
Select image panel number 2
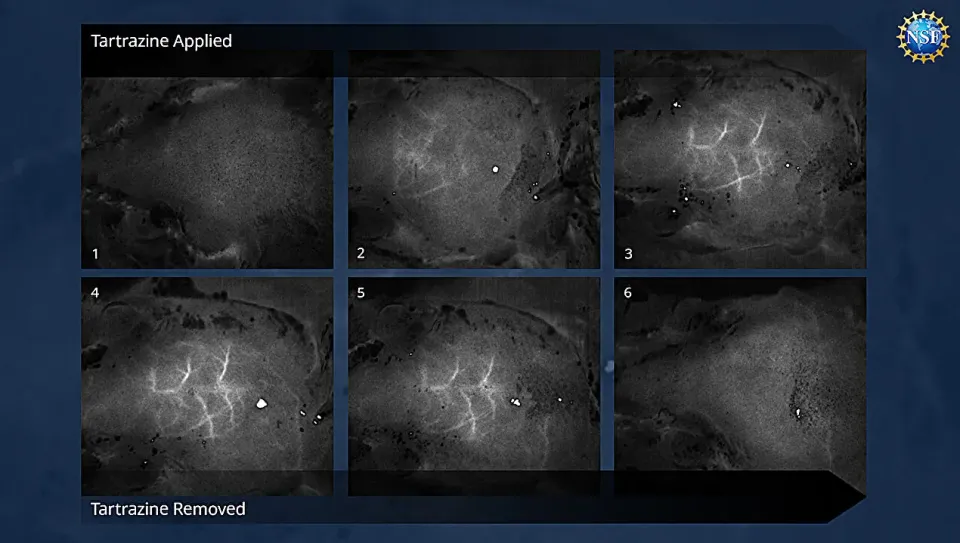pyautogui.click(x=474, y=159)
